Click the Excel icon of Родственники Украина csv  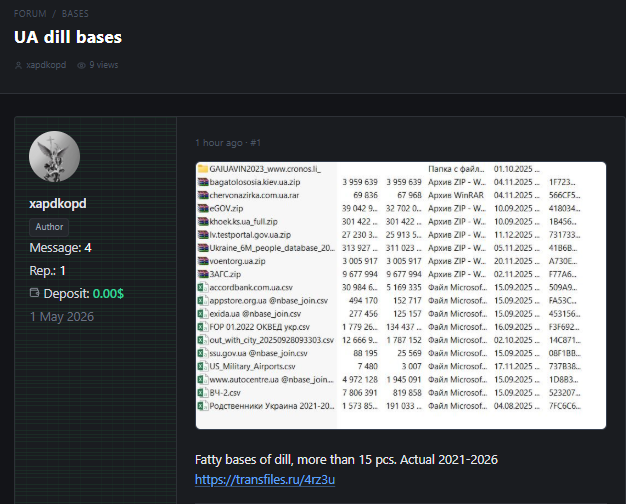[x=203, y=406]
